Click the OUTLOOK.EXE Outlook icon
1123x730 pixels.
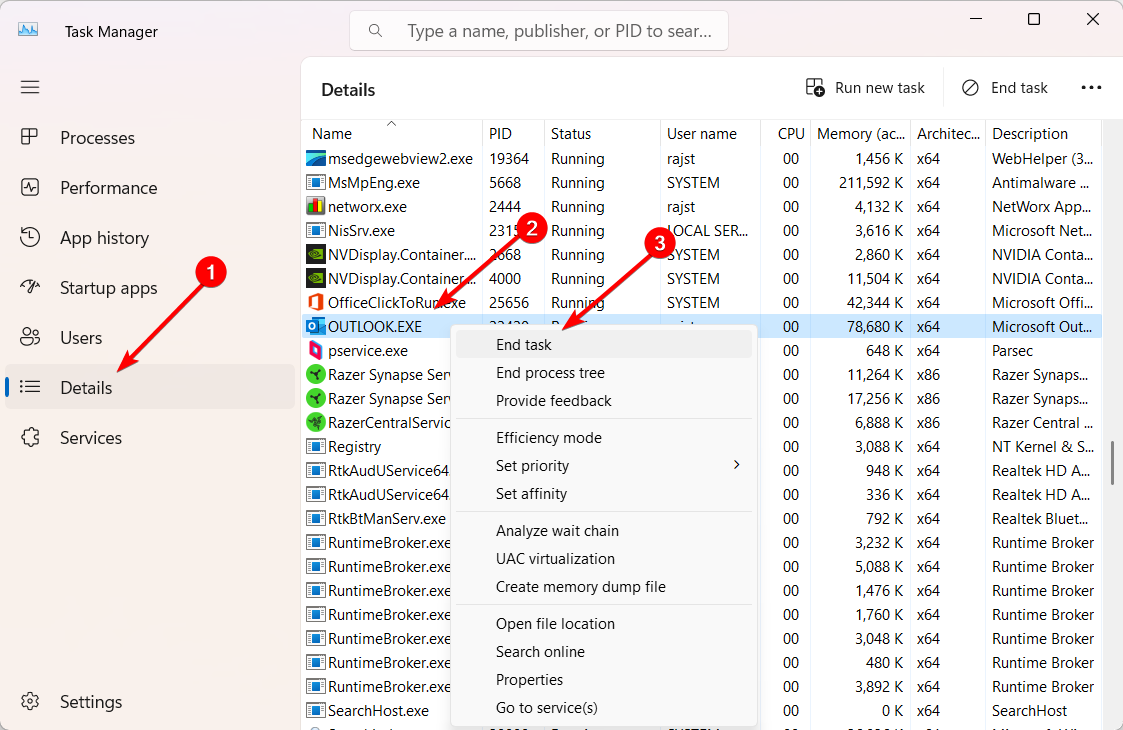315,327
